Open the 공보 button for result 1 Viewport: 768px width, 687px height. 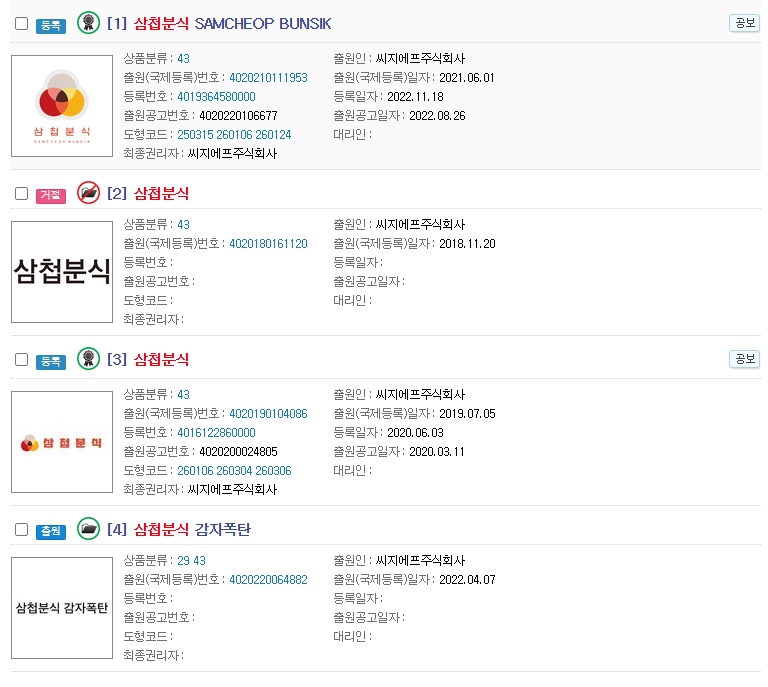pos(744,23)
